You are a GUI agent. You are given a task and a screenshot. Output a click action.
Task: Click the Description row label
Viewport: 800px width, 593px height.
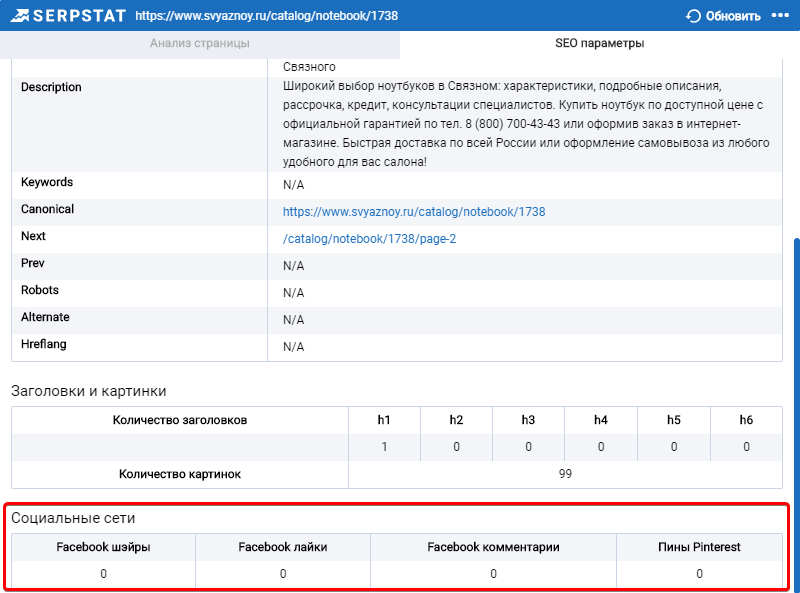pyautogui.click(x=51, y=87)
